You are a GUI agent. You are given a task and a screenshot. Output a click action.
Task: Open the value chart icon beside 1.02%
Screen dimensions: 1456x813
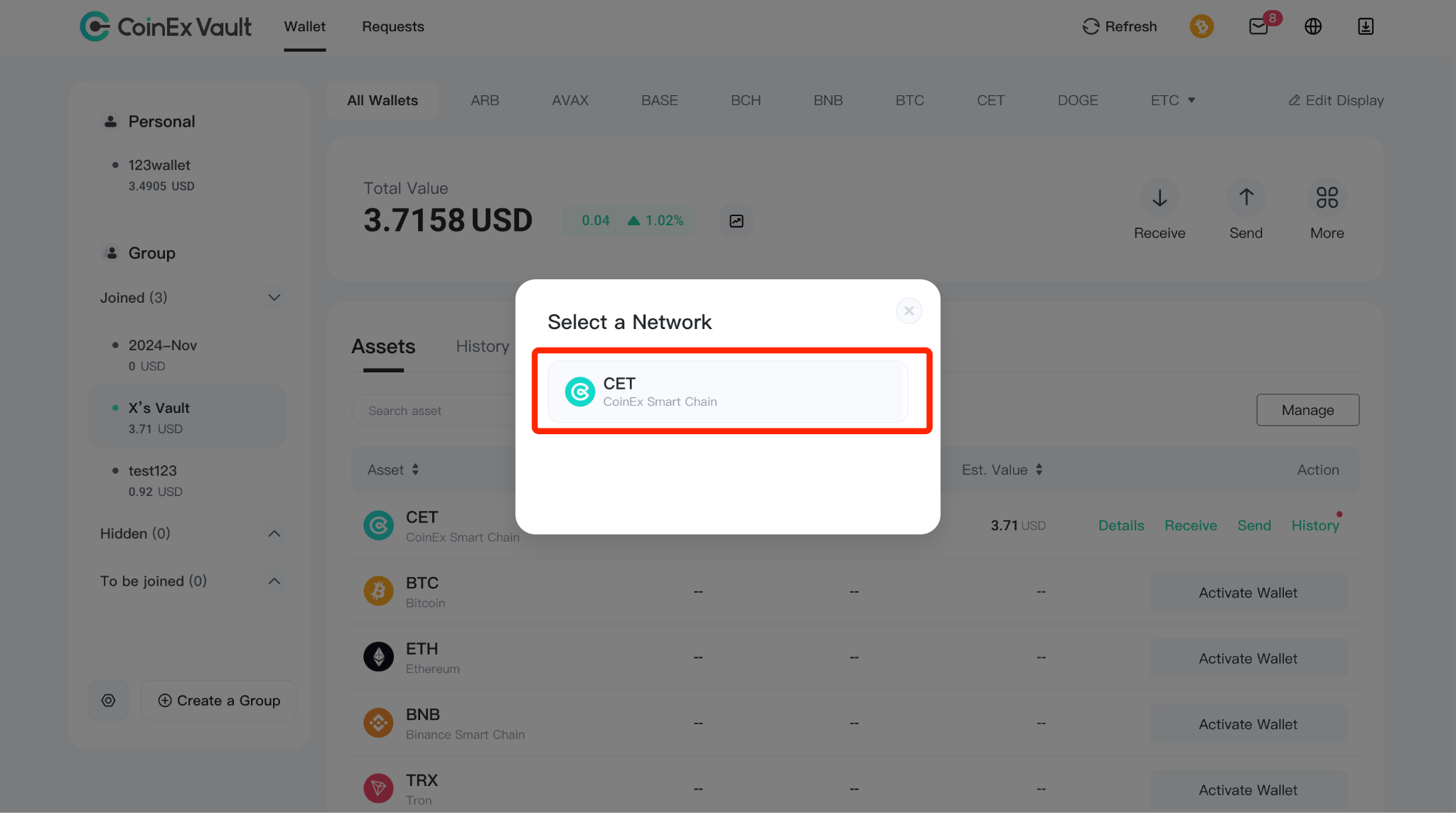click(737, 221)
